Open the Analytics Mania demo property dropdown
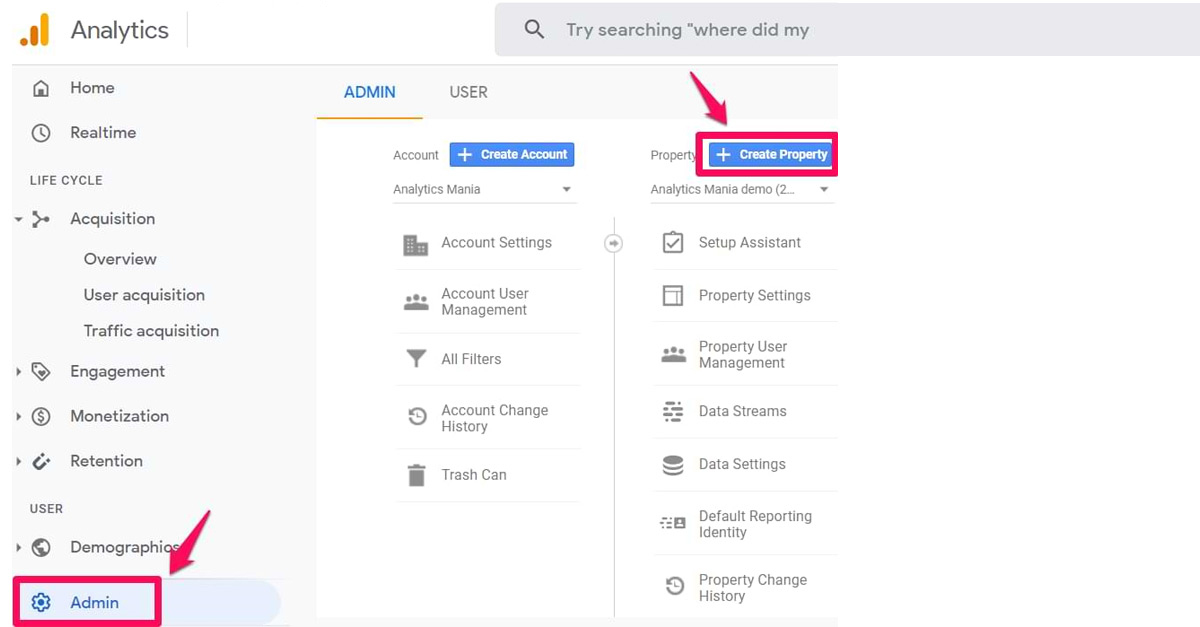 742,190
